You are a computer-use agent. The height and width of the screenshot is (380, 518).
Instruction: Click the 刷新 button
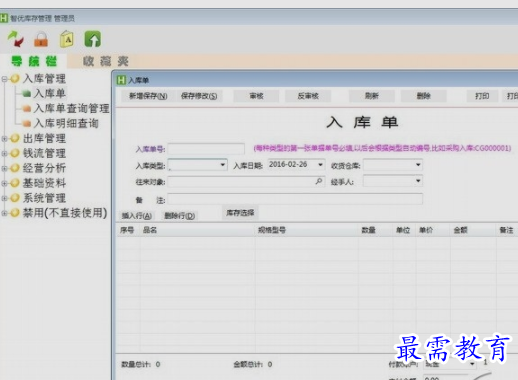pos(372,96)
